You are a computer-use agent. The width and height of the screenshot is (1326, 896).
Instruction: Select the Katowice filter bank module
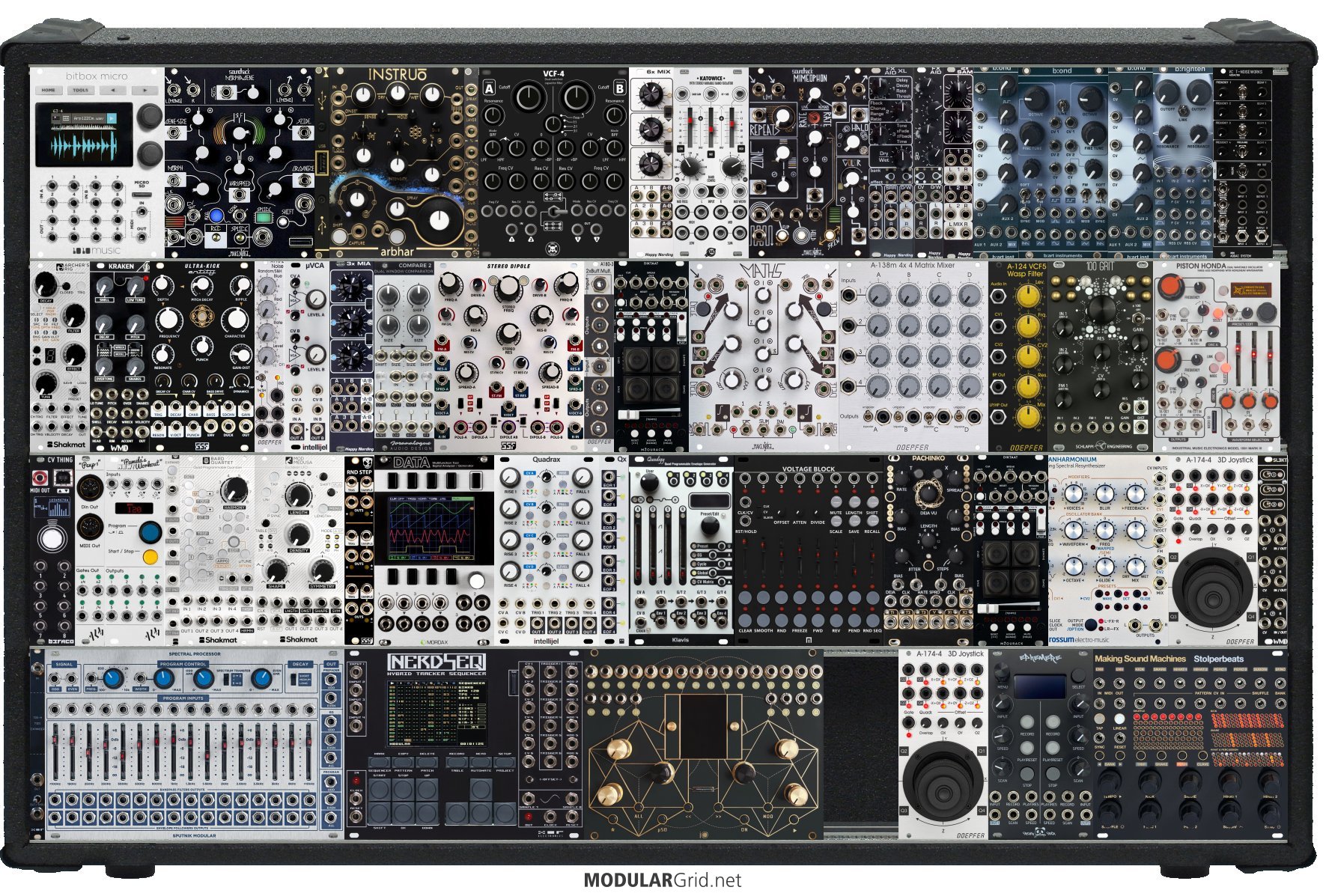pyautogui.click(x=711, y=162)
